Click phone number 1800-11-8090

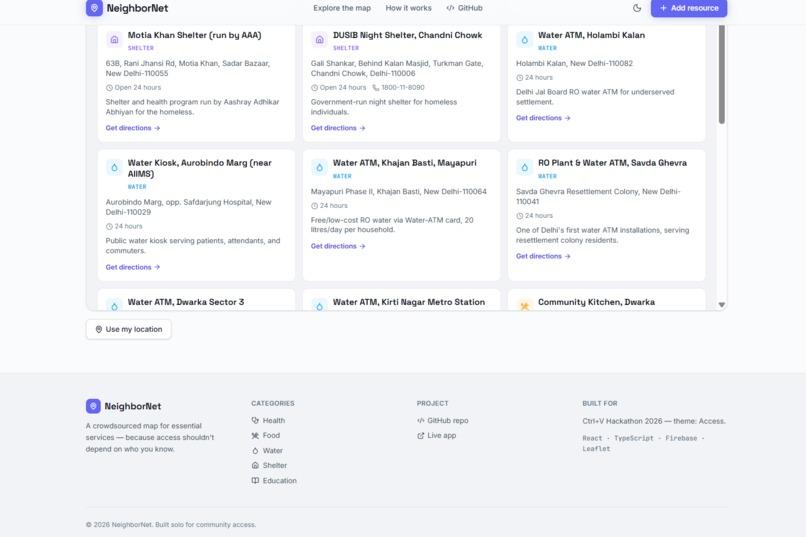tap(402, 87)
